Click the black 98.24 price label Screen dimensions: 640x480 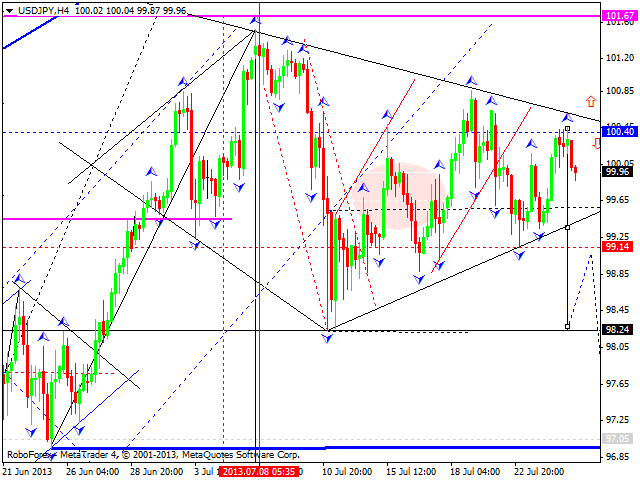[x=619, y=329]
